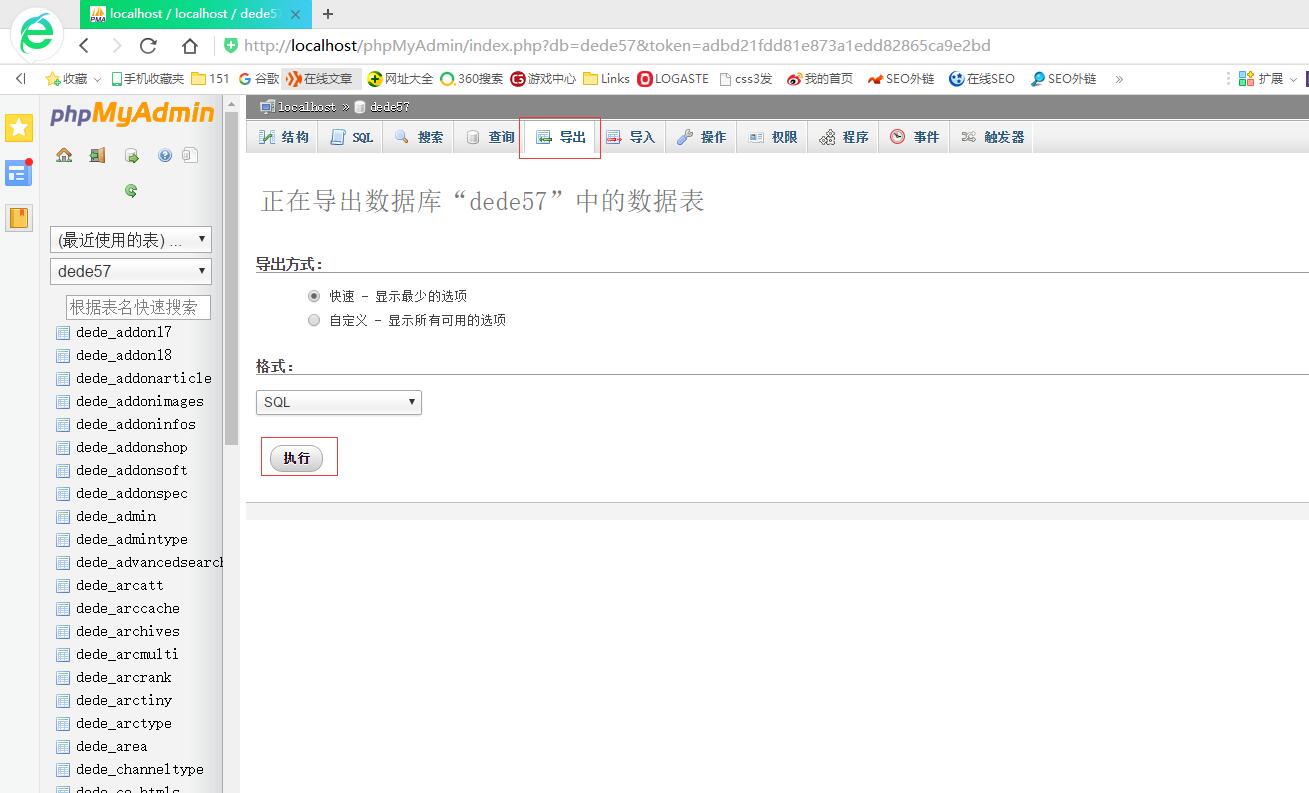Open the dede_arccache table link
The width and height of the screenshot is (1309, 793).
128,608
